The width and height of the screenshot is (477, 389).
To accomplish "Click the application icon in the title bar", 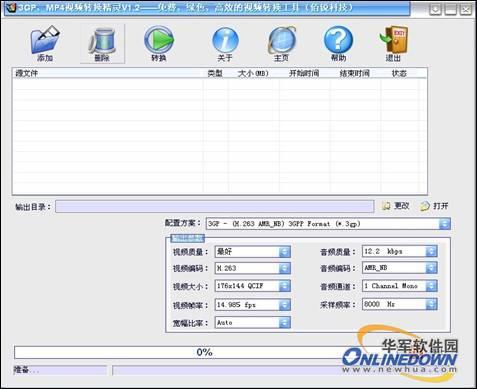I will click(11, 7).
